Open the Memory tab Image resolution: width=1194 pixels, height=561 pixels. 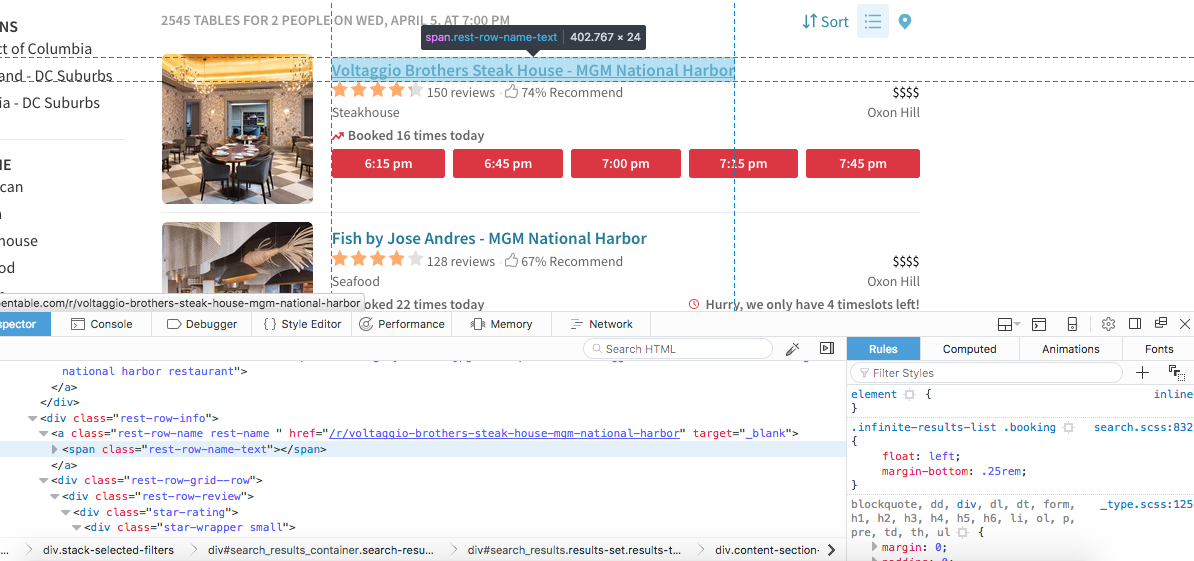[501, 324]
